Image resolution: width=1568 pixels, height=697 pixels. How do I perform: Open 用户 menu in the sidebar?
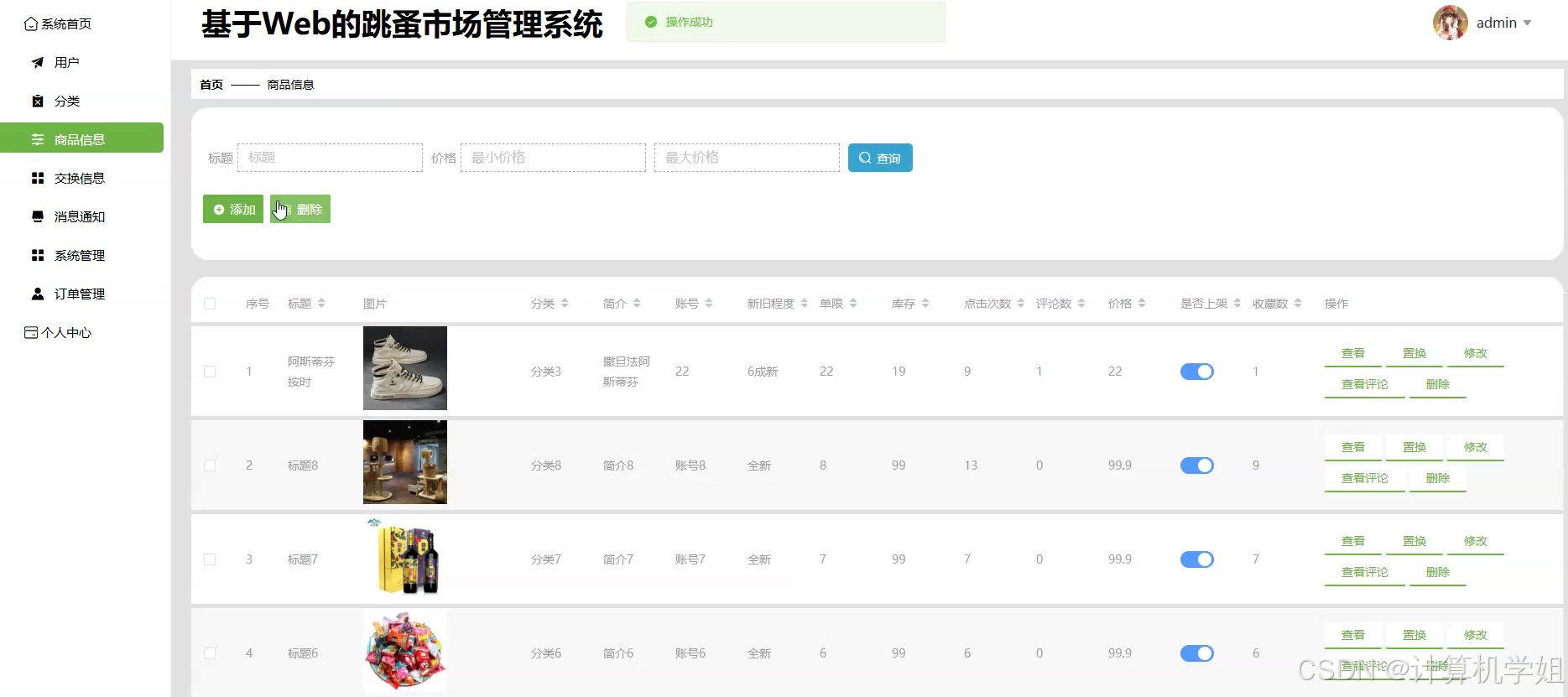coord(67,63)
